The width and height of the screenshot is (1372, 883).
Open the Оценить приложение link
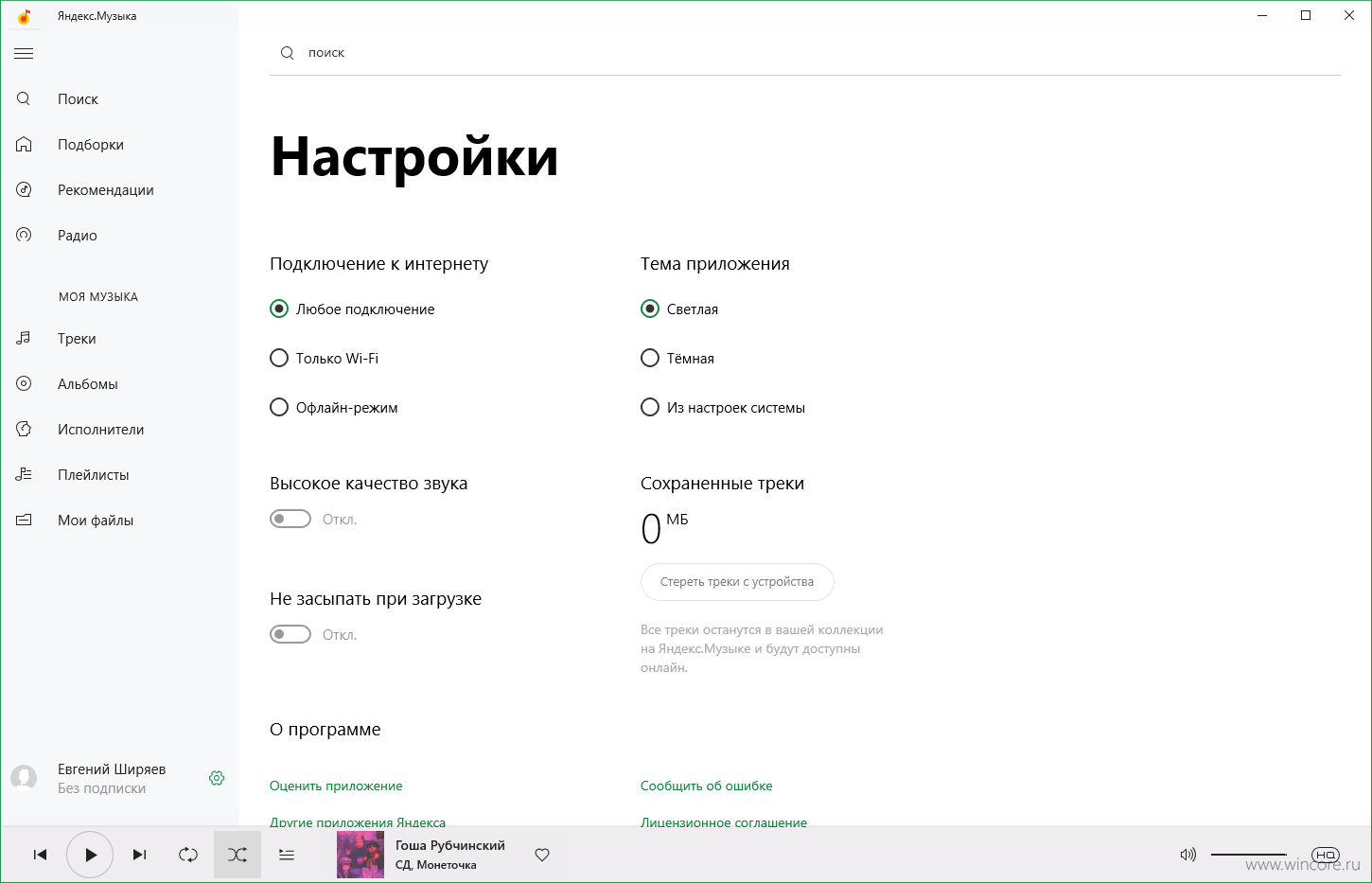(336, 786)
